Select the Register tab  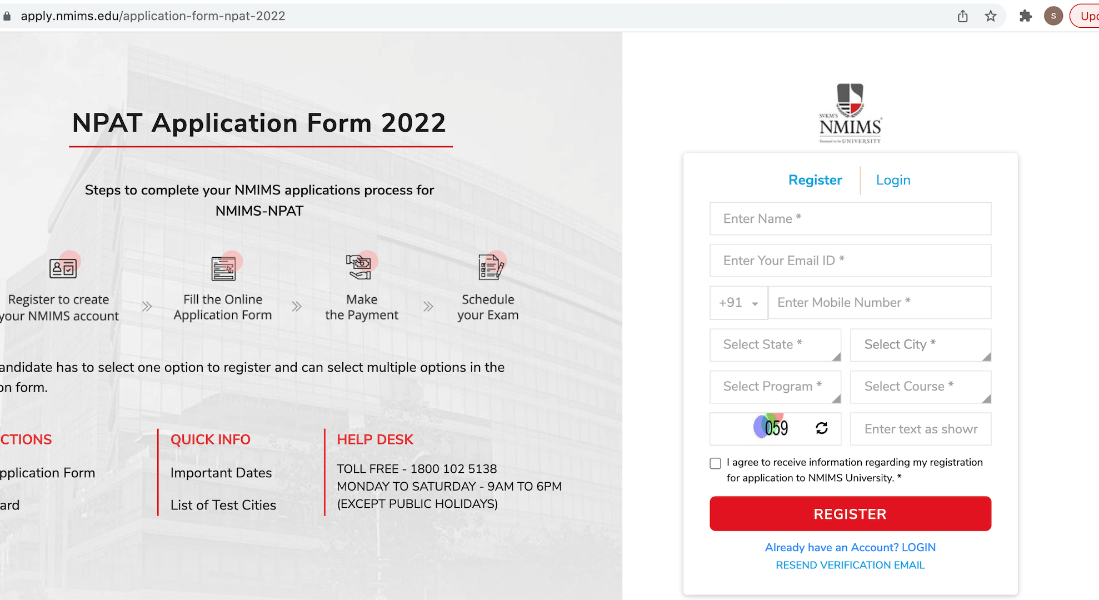point(815,180)
